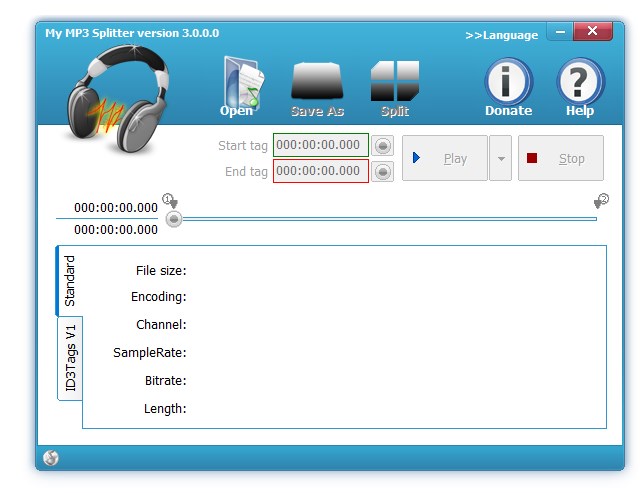Click upper time readout beside slider
Image resolution: width=643 pixels, height=493 pixels.
point(116,208)
